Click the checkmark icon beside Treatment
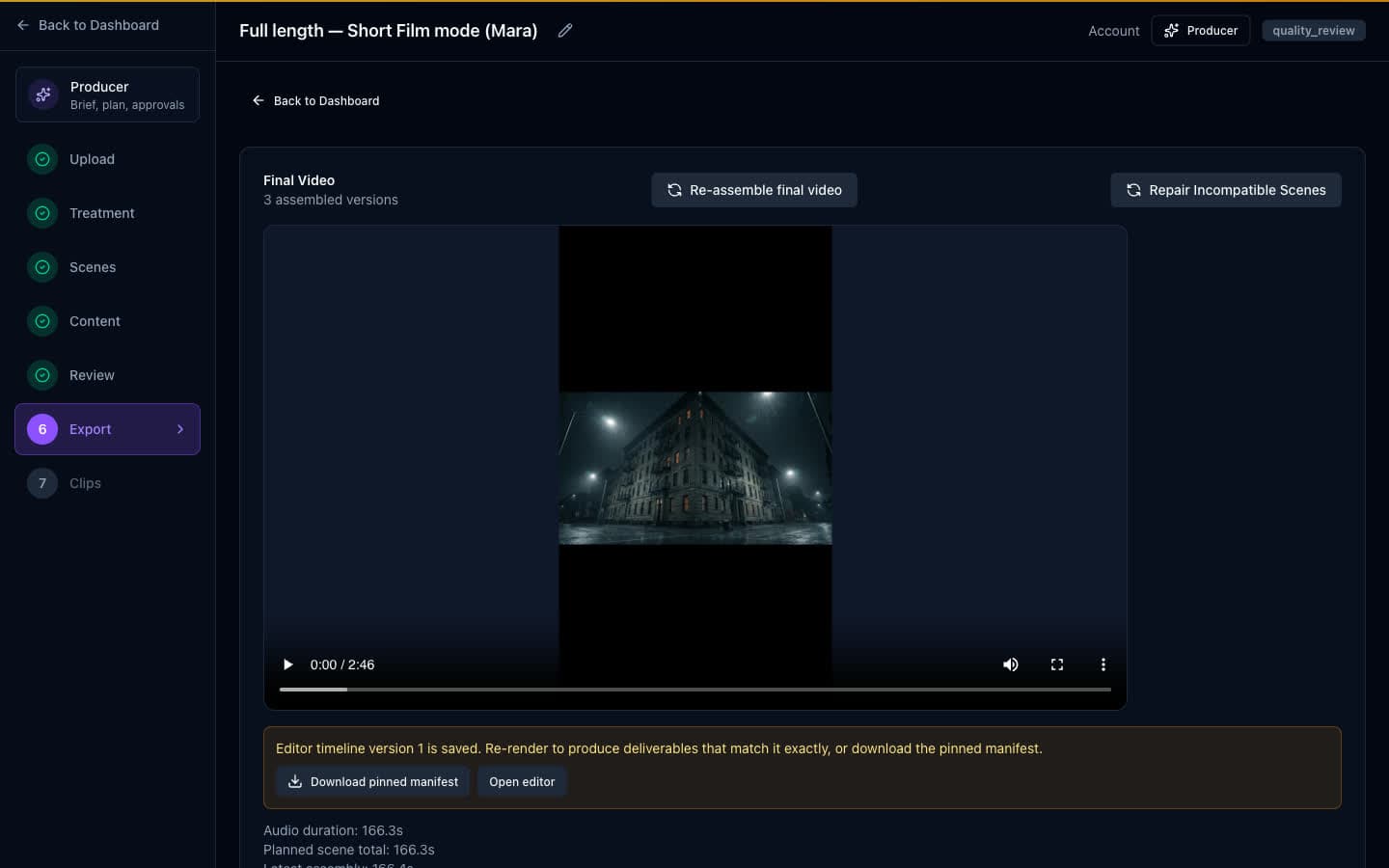 pyautogui.click(x=42, y=213)
